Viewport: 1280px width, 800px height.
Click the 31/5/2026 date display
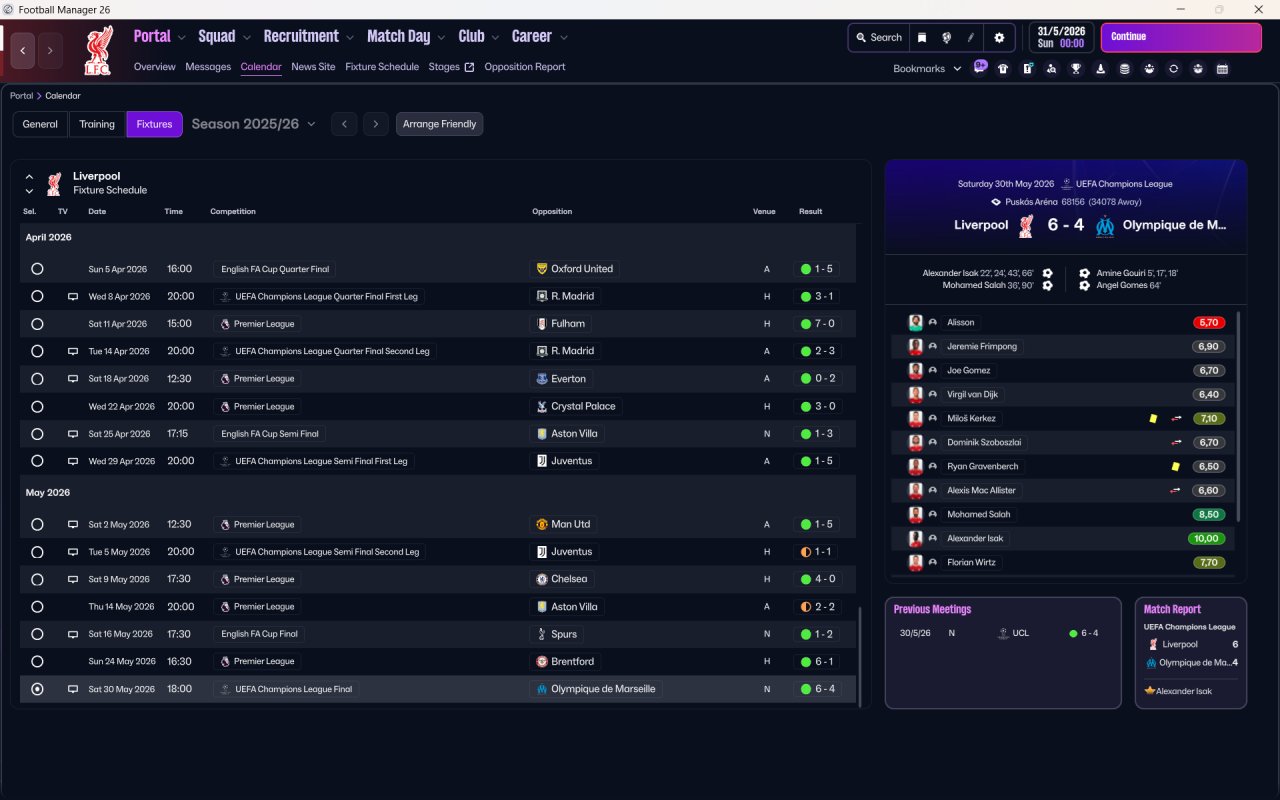1062,37
